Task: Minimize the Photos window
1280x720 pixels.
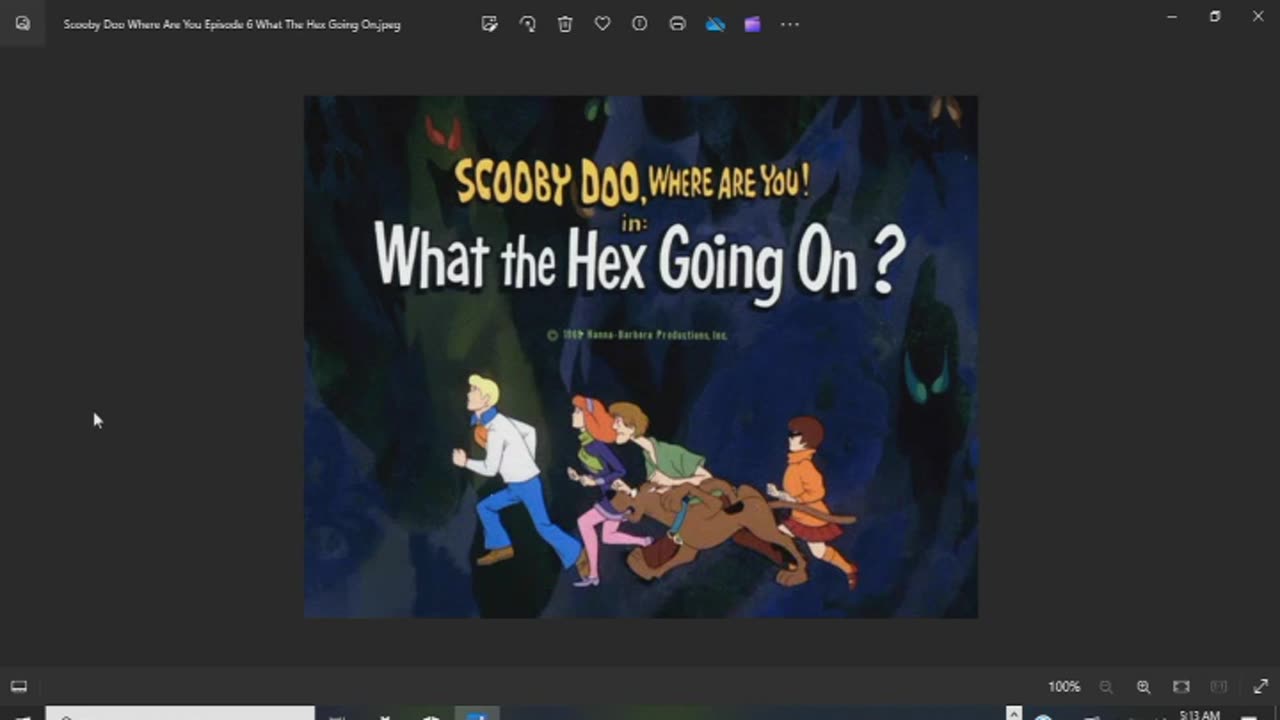Action: [x=1171, y=17]
